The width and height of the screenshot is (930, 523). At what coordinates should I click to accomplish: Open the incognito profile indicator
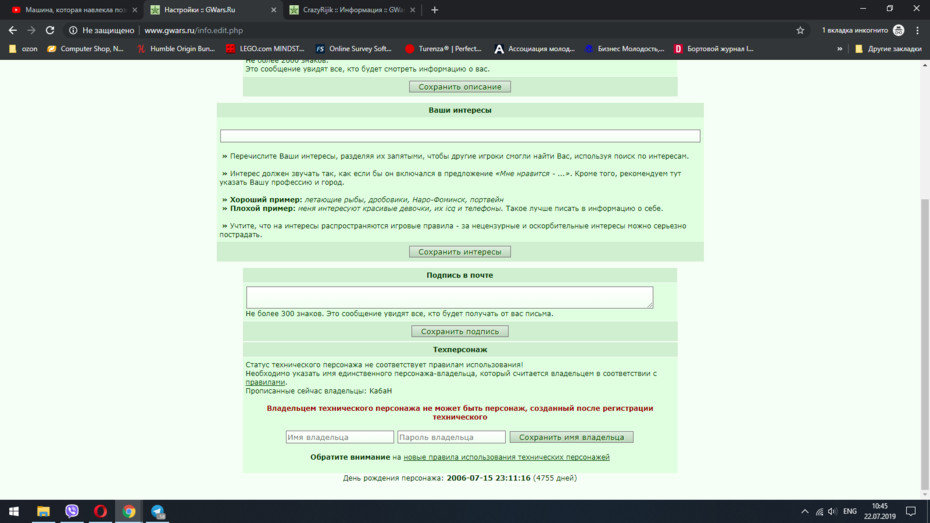point(863,30)
